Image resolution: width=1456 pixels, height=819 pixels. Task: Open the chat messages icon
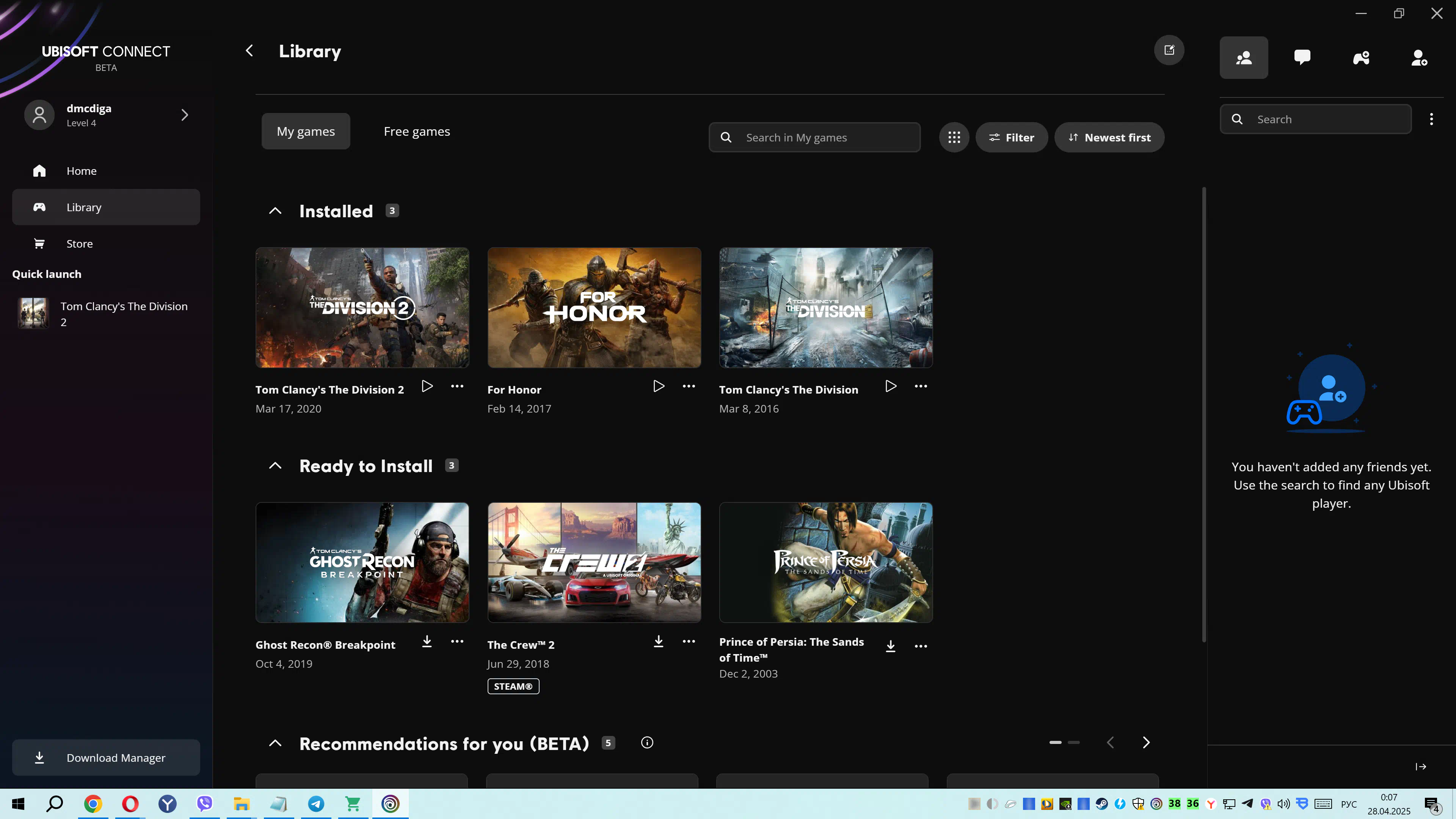click(1302, 58)
